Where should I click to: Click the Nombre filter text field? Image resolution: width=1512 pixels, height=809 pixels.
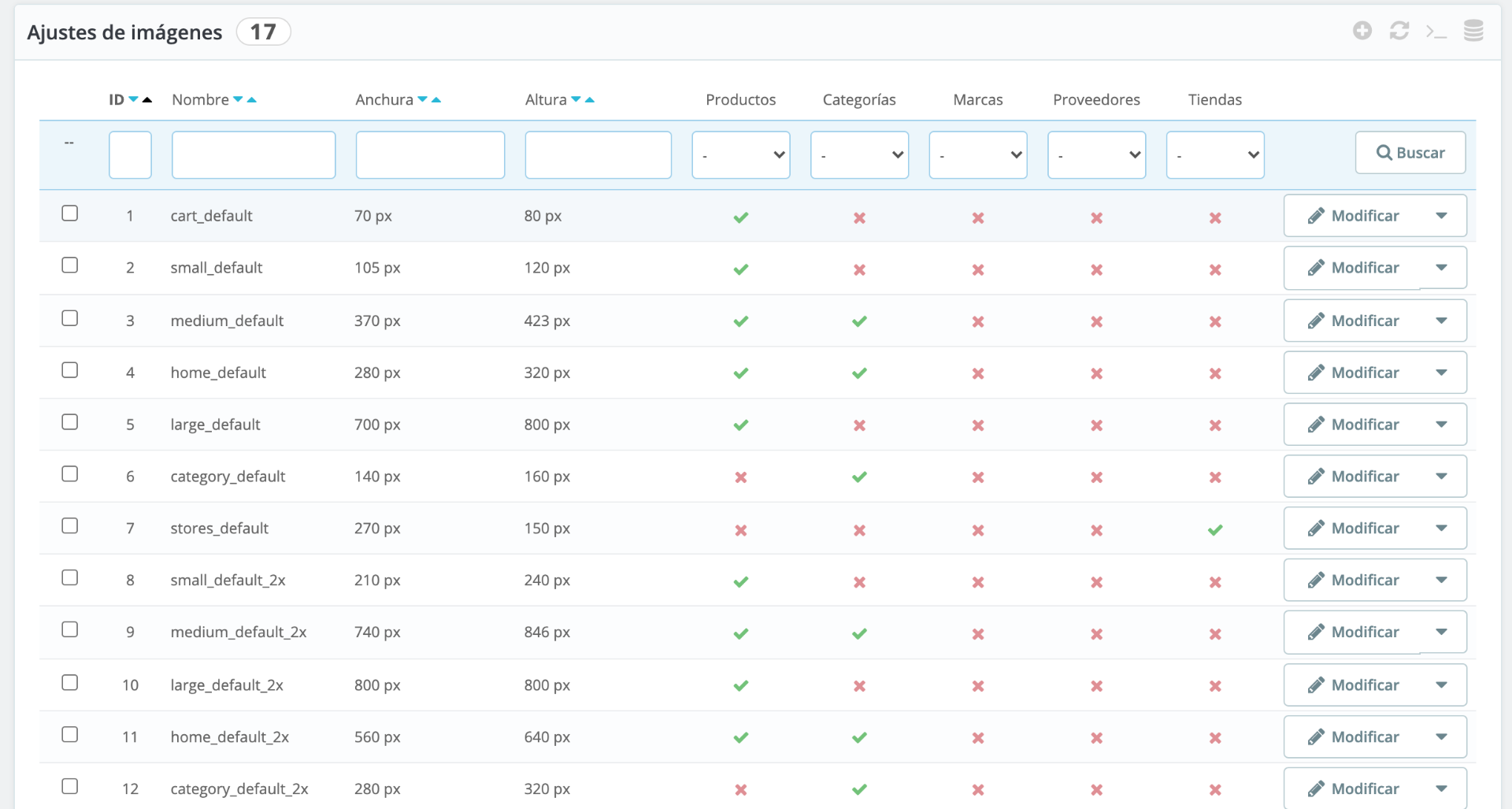[x=254, y=154]
